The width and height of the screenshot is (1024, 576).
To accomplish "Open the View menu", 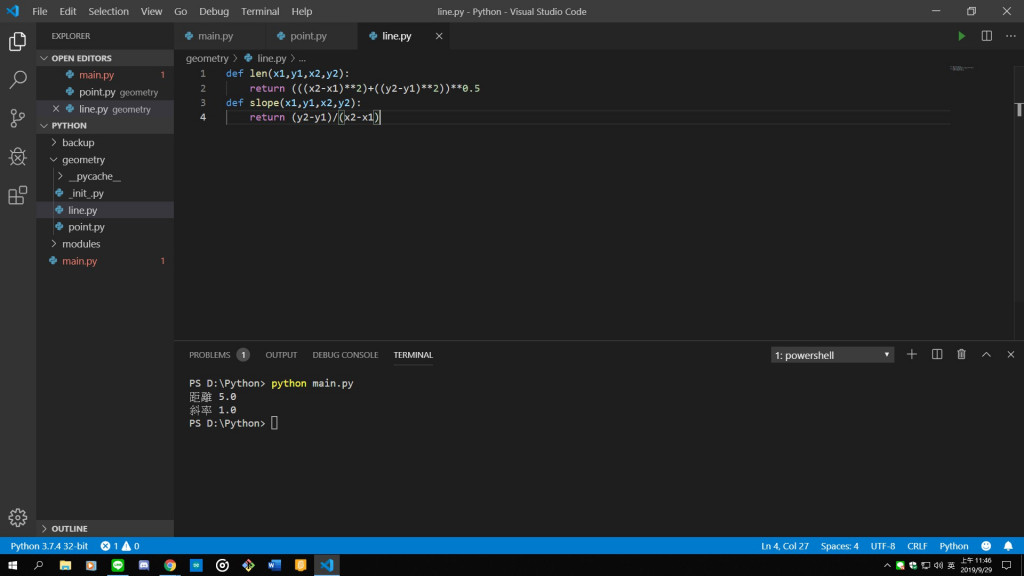I will [x=151, y=11].
